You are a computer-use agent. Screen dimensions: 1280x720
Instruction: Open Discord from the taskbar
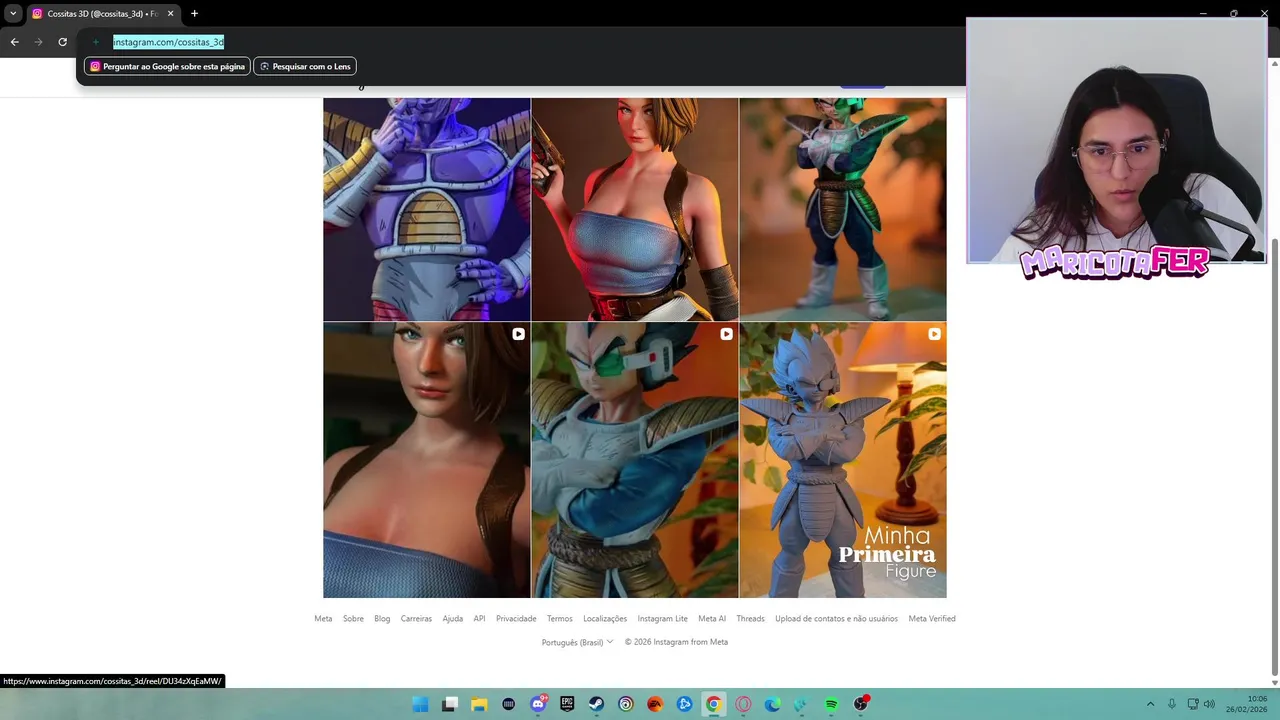[x=538, y=704]
